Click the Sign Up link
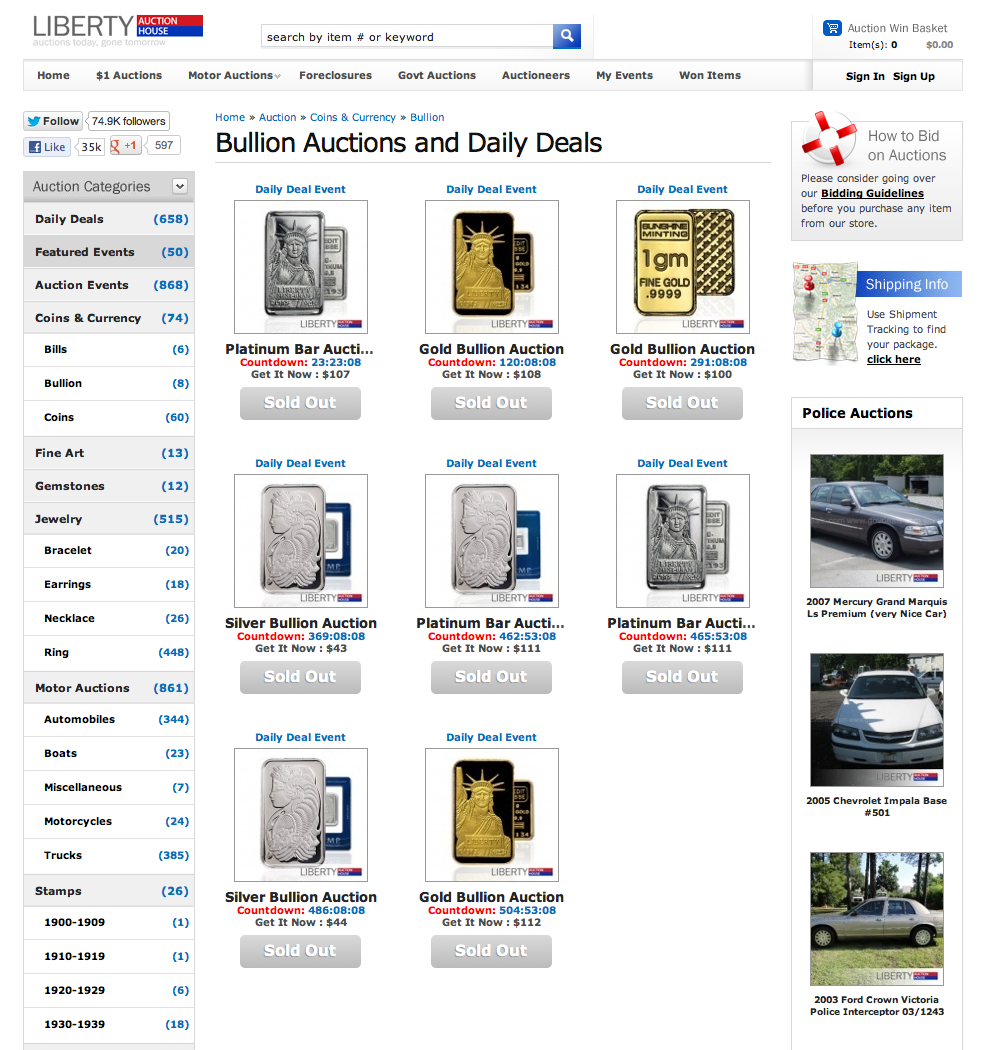Screen dimensions: 986x1050 [x=914, y=76]
